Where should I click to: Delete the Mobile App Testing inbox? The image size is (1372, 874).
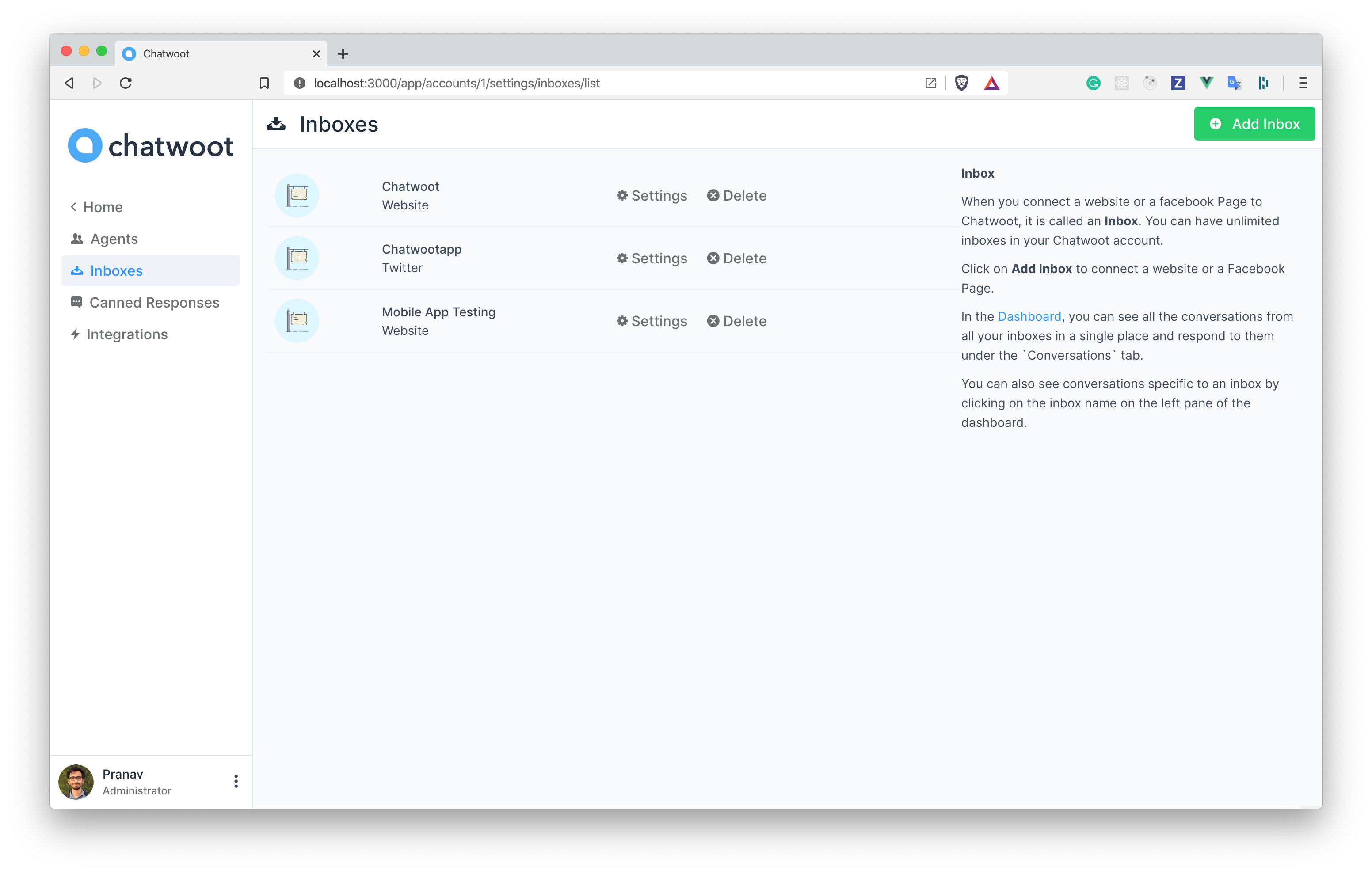coord(737,321)
